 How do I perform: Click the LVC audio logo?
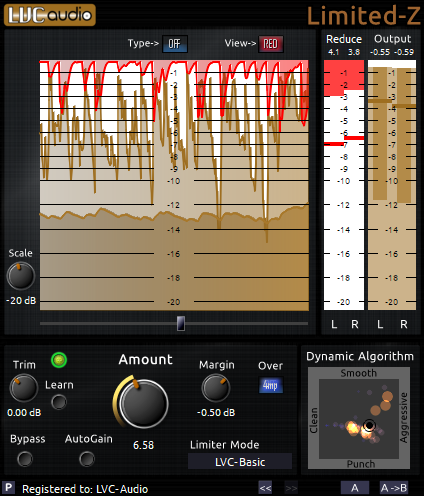click(50, 15)
